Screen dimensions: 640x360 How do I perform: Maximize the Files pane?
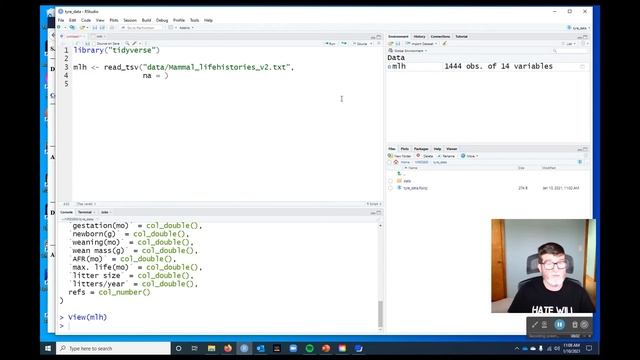[585, 149]
